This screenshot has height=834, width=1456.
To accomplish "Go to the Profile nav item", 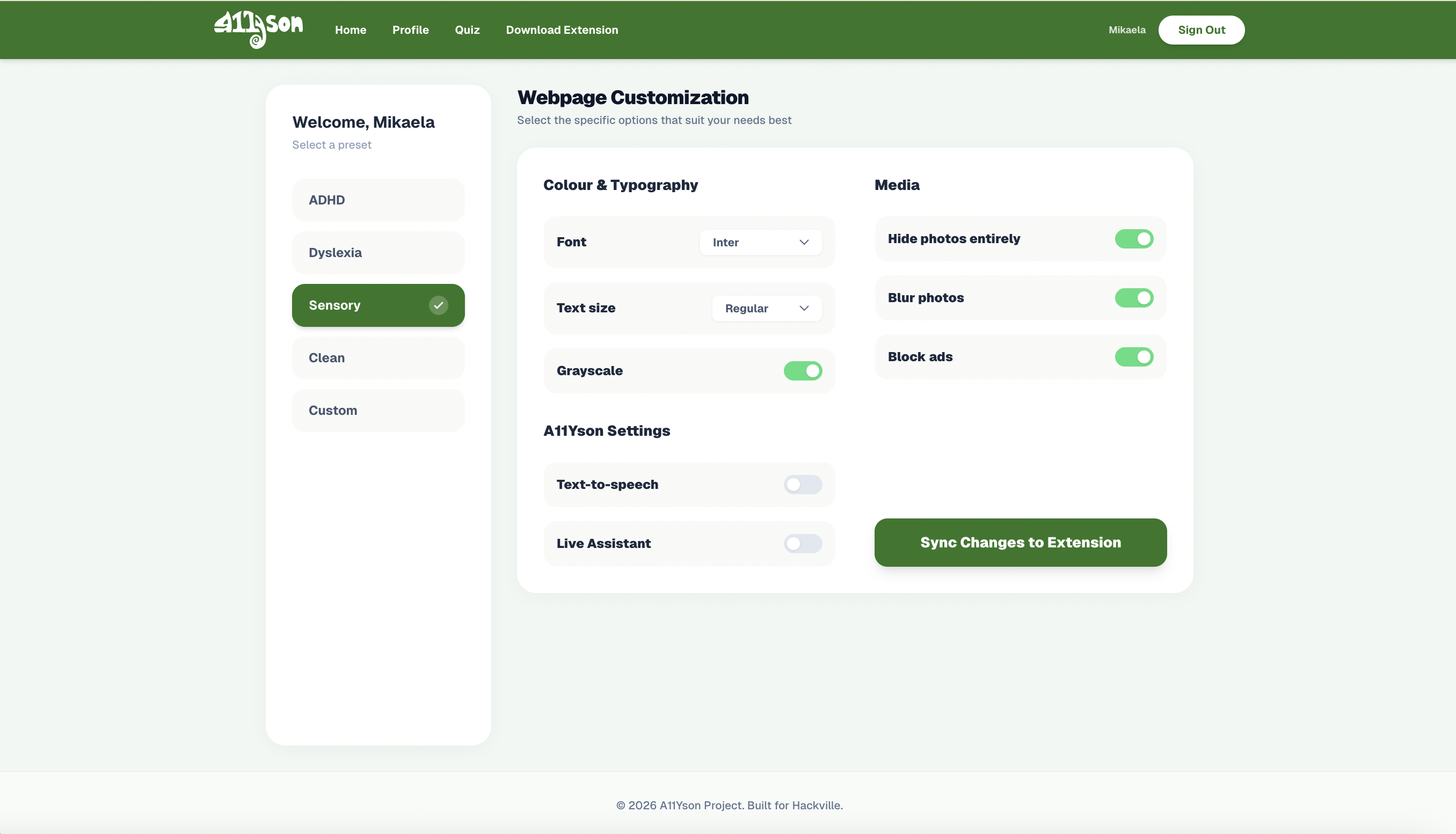I will pos(410,30).
